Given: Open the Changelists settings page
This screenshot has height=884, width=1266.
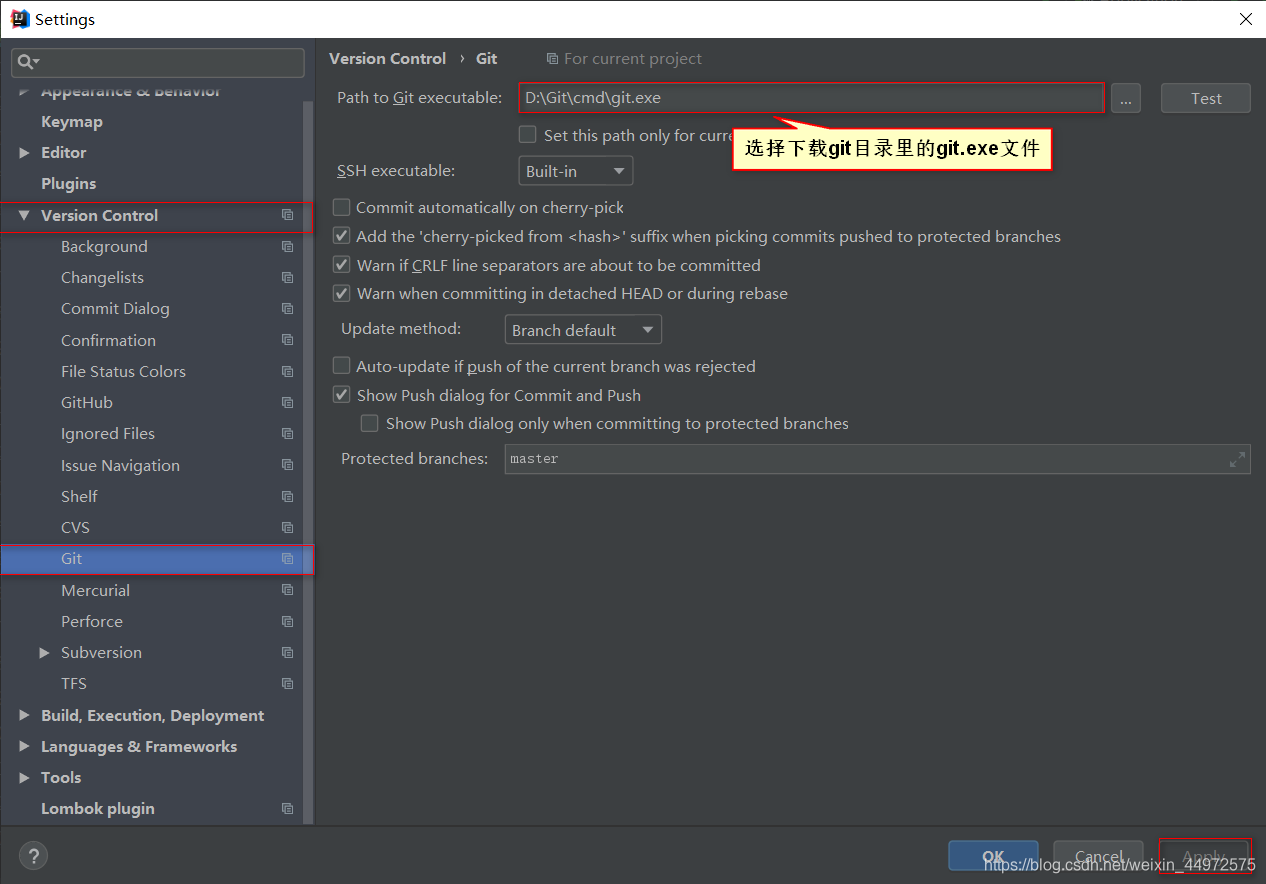Looking at the screenshot, I should pyautogui.click(x=102, y=277).
